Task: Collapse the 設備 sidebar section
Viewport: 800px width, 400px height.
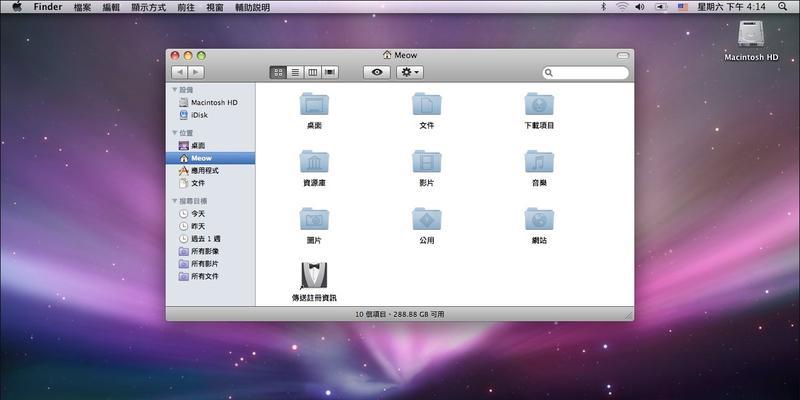Action: click(174, 90)
